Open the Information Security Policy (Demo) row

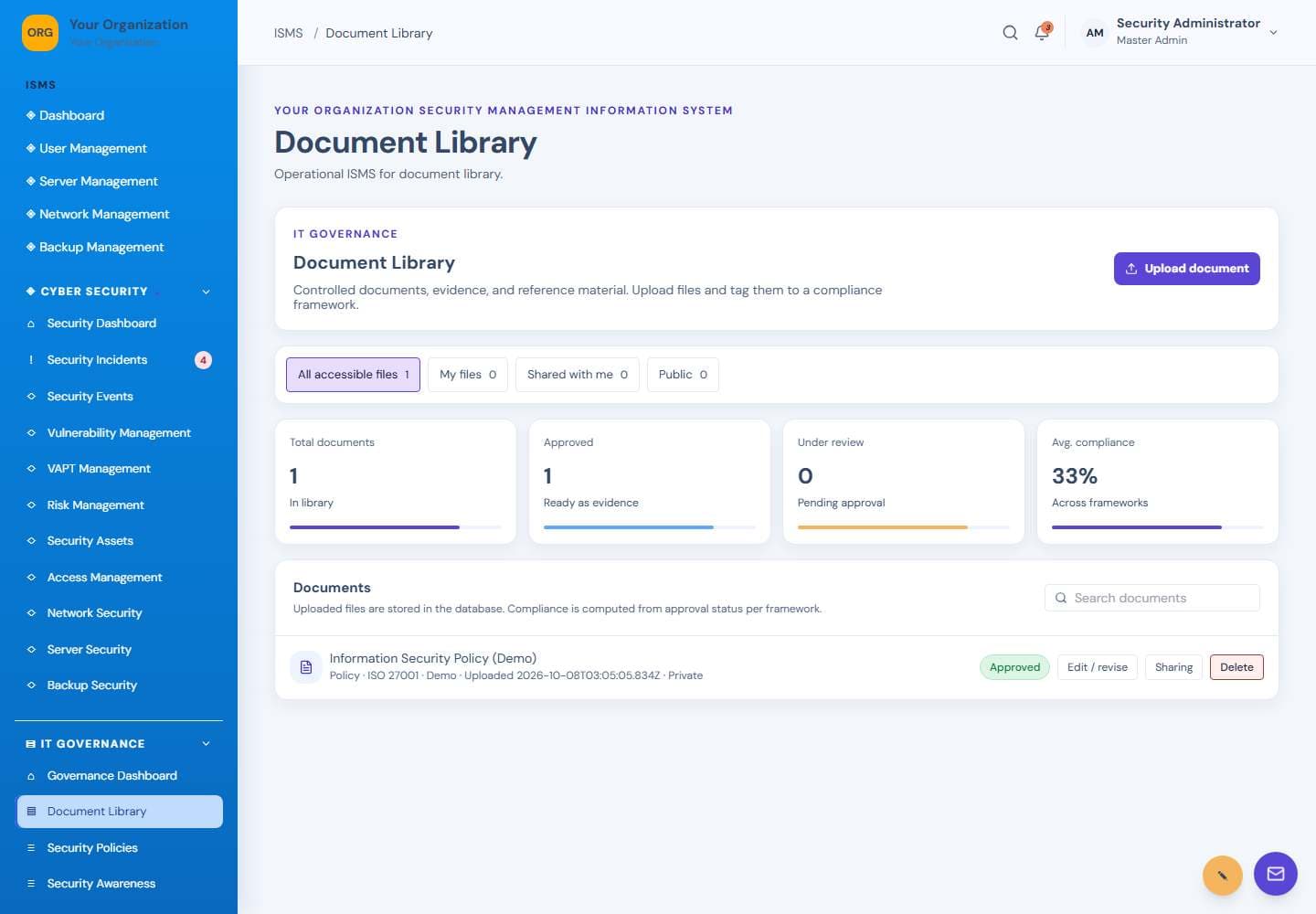tap(777, 667)
